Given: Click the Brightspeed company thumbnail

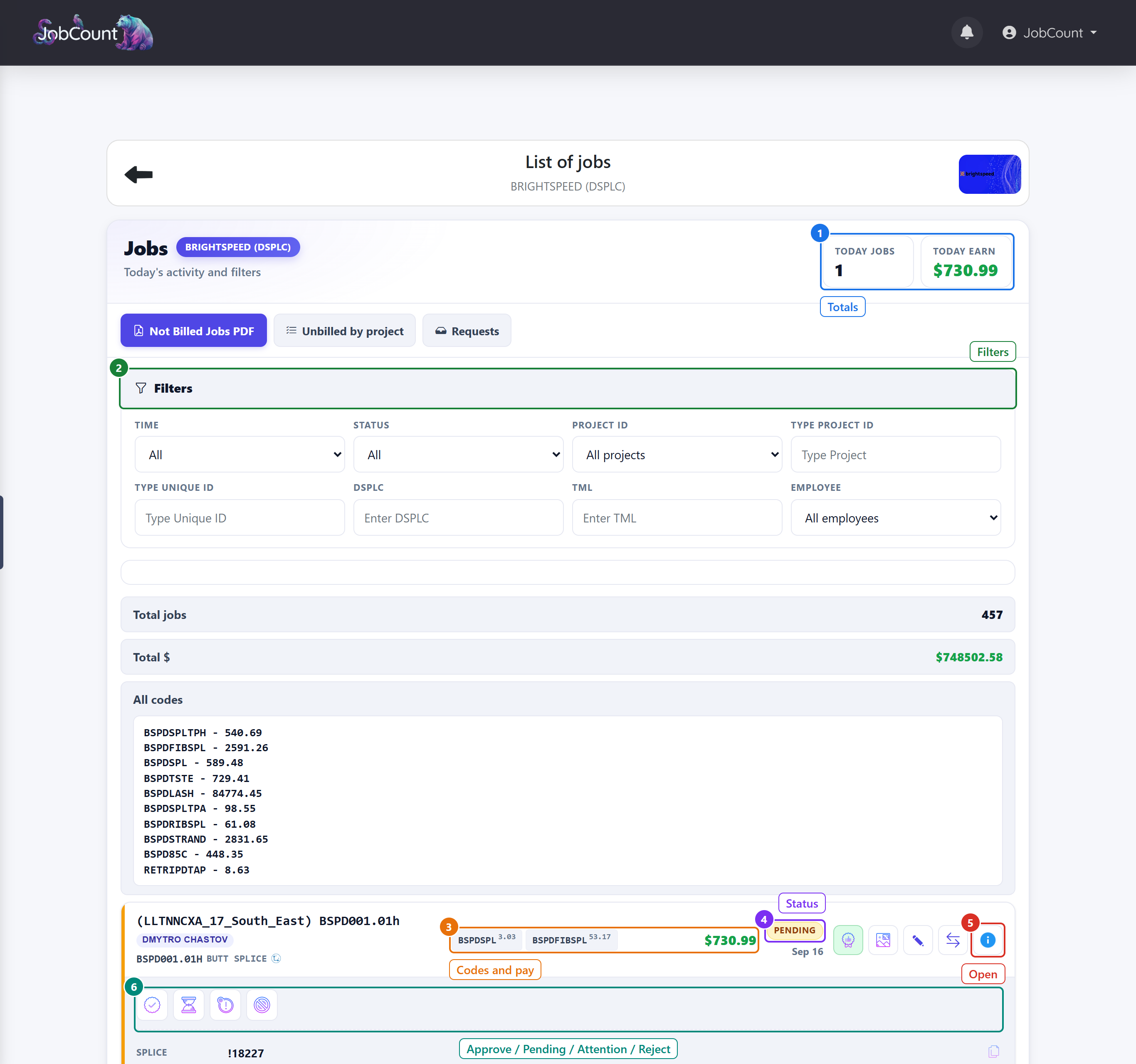Looking at the screenshot, I should pyautogui.click(x=989, y=174).
